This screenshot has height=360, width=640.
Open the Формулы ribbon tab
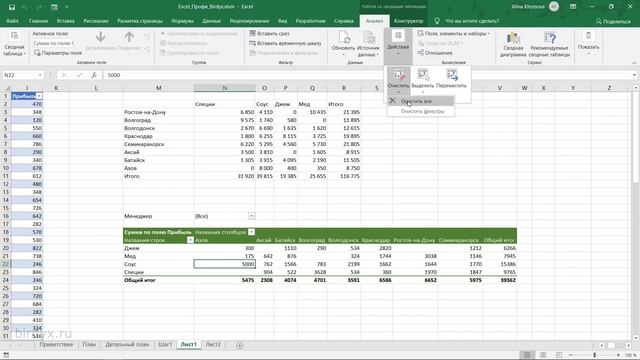click(182, 21)
